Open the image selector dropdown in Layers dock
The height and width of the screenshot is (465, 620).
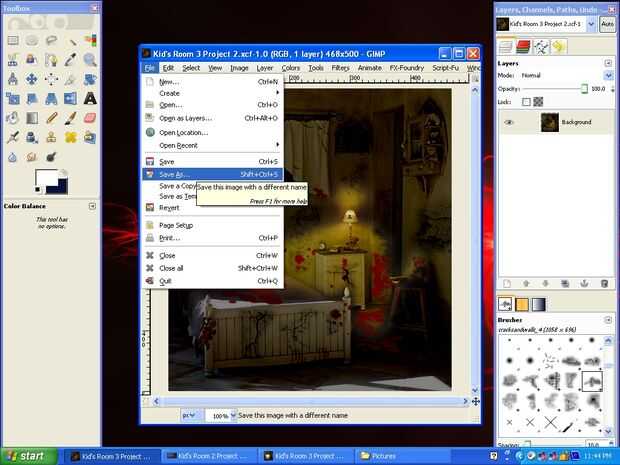click(x=591, y=24)
